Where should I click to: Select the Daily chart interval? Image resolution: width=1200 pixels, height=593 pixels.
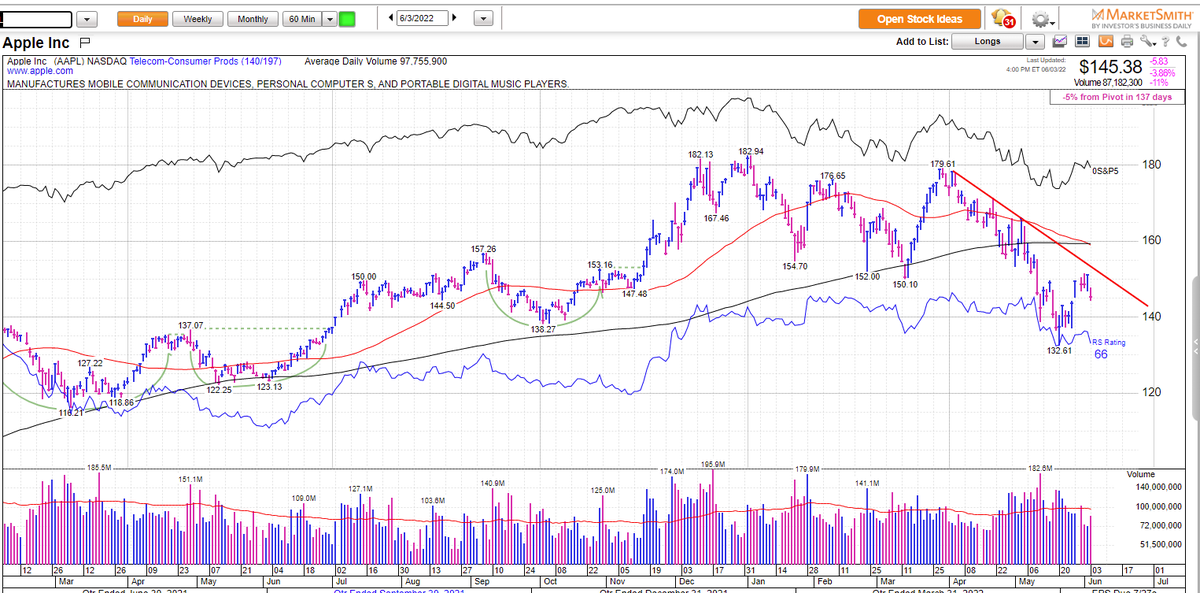click(141, 19)
